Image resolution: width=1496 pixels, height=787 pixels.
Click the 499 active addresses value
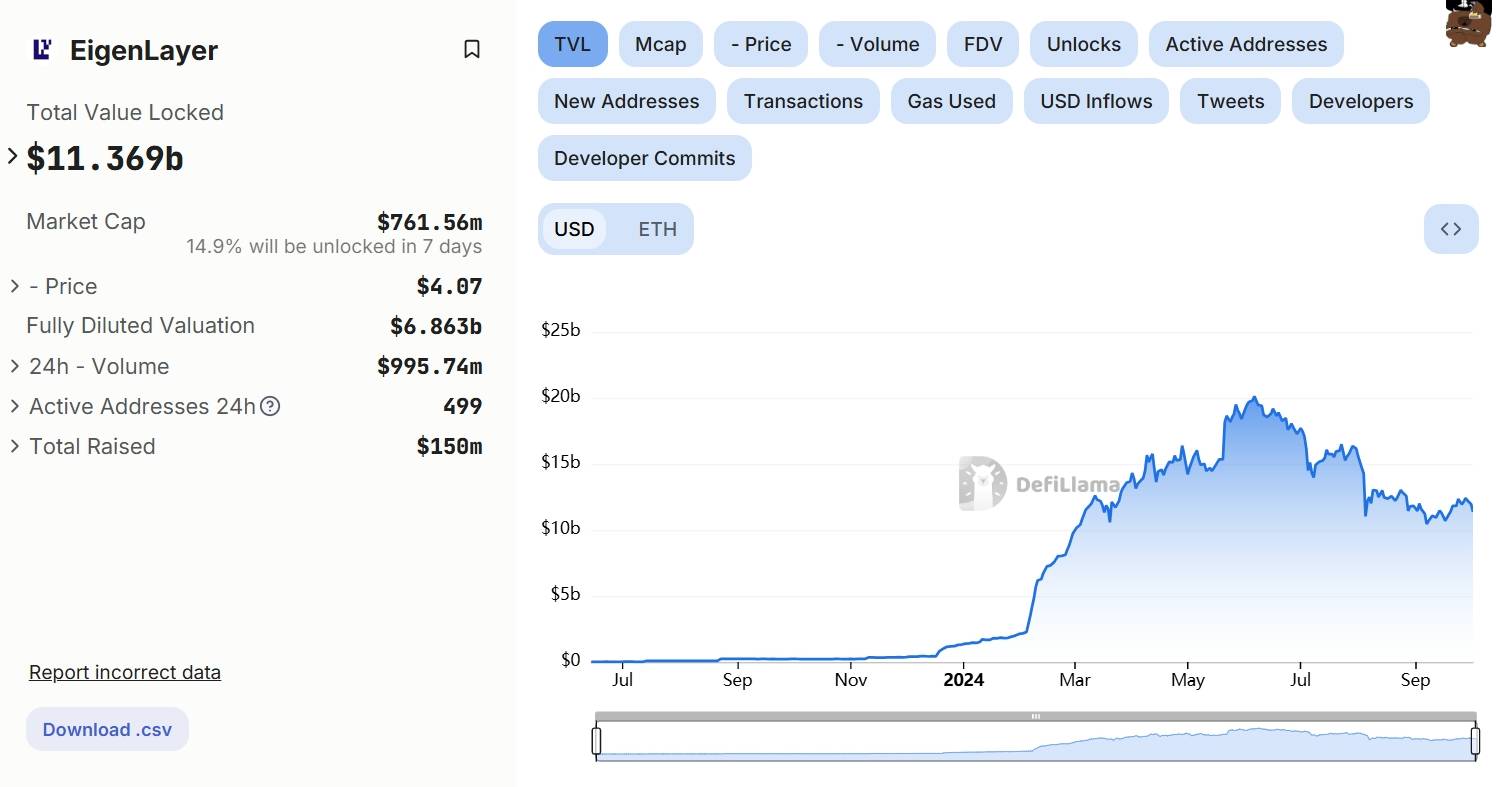pyautogui.click(x=463, y=406)
